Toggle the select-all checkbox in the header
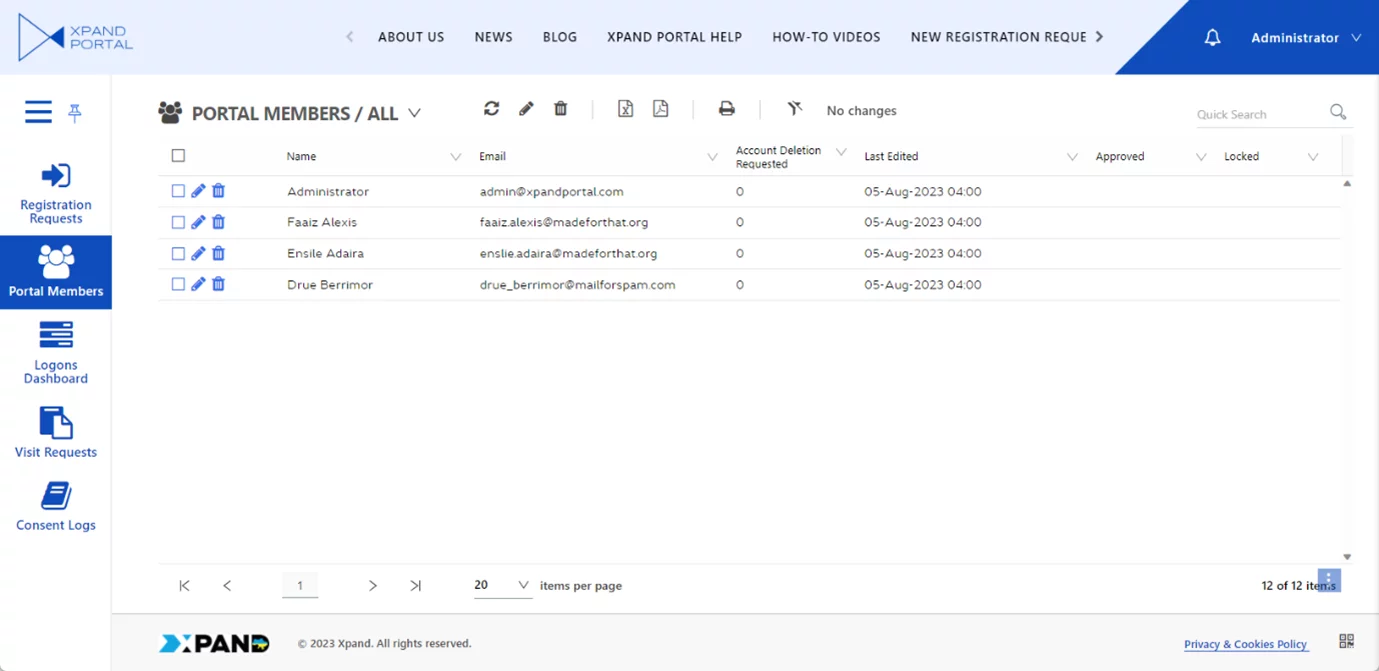Image resolution: width=1379 pixels, height=671 pixels. click(178, 156)
